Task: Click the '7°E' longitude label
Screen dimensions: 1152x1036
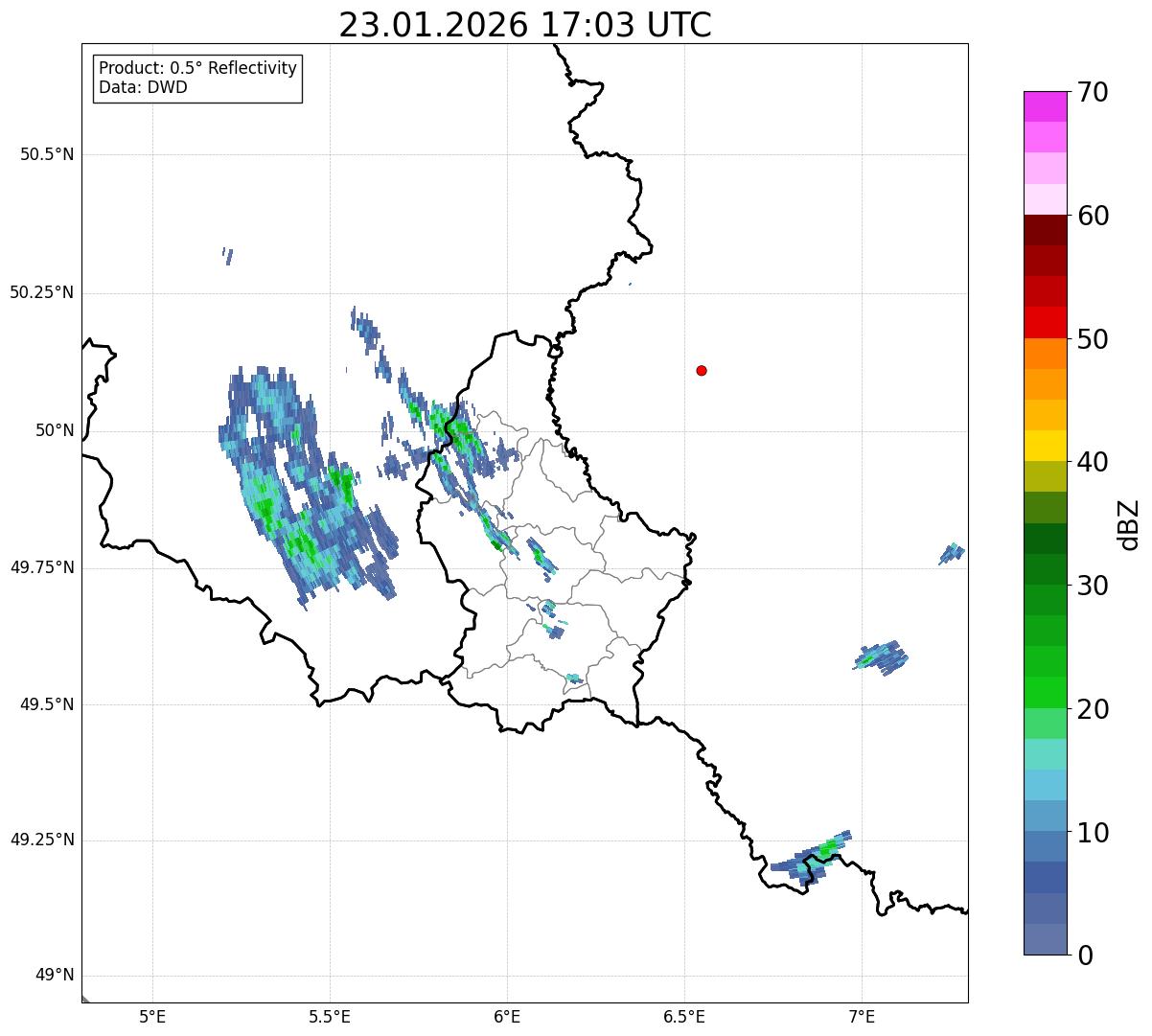Action: pyautogui.click(x=862, y=1016)
